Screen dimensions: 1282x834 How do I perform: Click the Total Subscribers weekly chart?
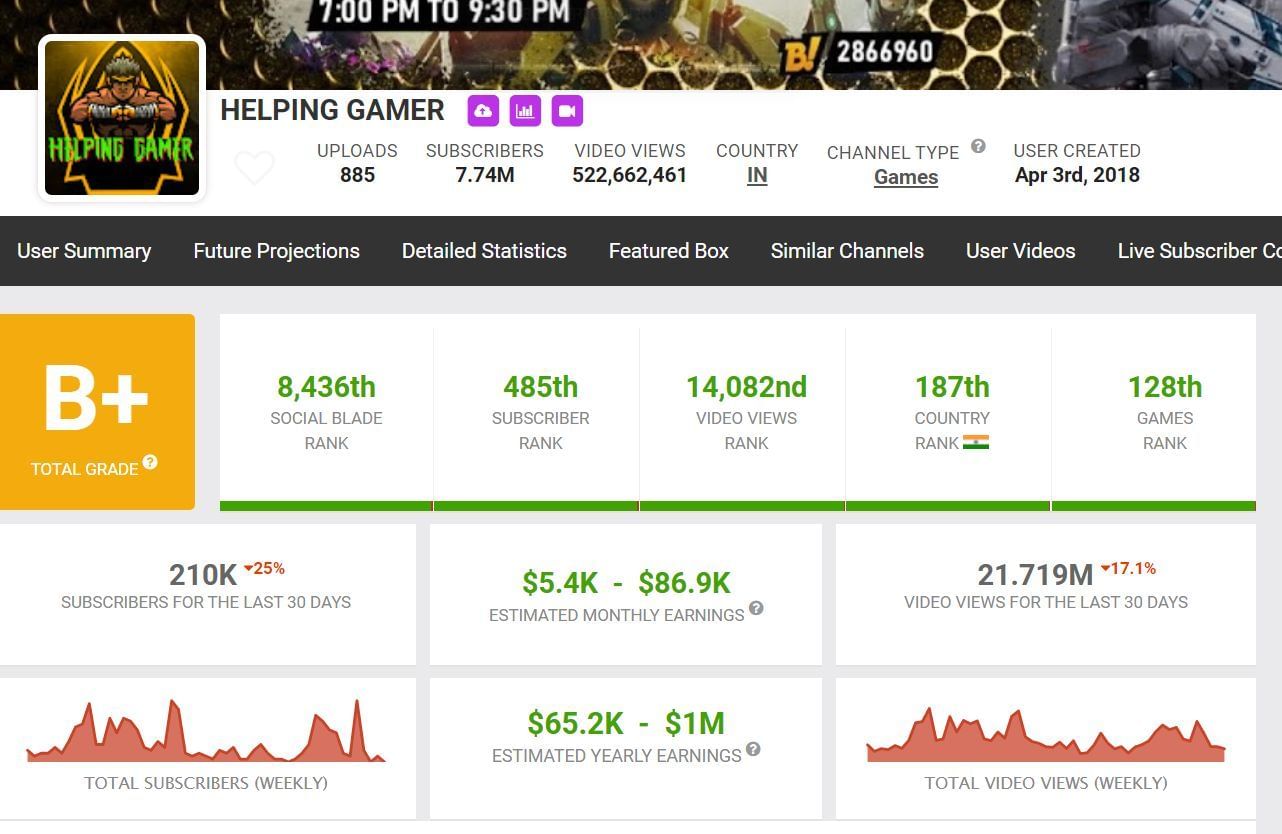[x=205, y=735]
